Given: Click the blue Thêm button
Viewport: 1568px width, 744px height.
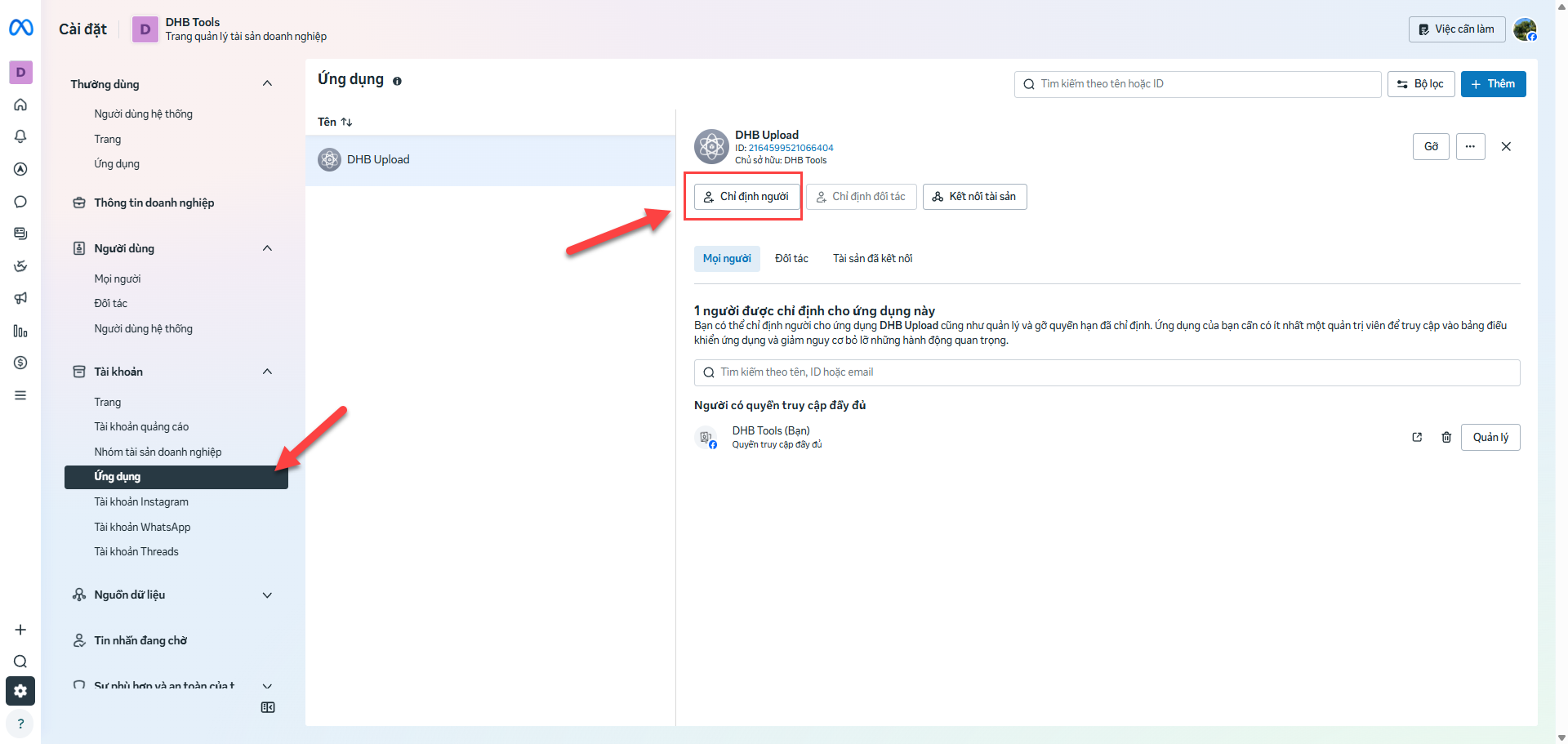Looking at the screenshot, I should coord(1493,84).
